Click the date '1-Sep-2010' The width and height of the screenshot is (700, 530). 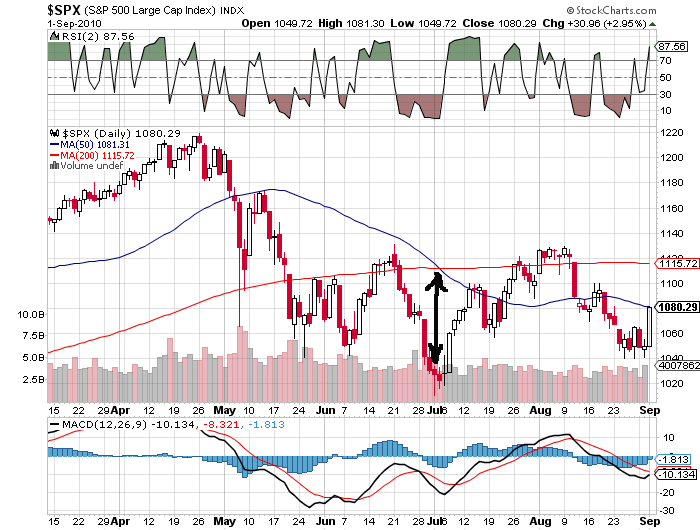click(x=75, y=24)
